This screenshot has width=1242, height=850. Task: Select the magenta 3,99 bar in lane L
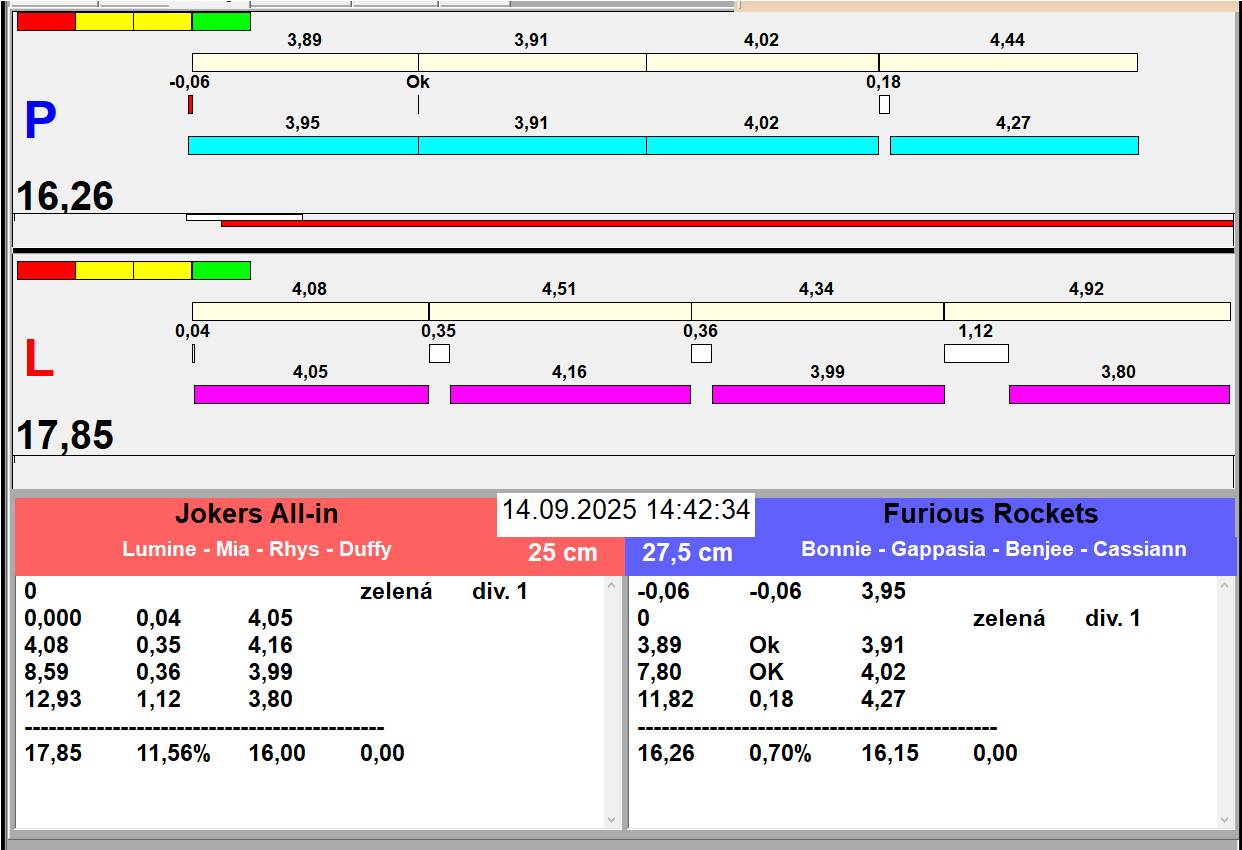click(828, 394)
